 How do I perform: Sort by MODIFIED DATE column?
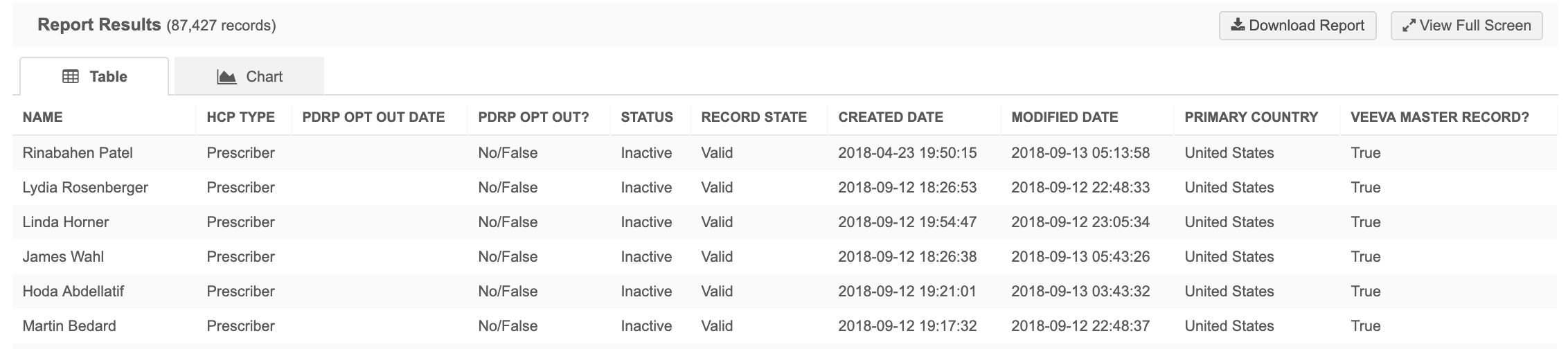(x=1064, y=117)
